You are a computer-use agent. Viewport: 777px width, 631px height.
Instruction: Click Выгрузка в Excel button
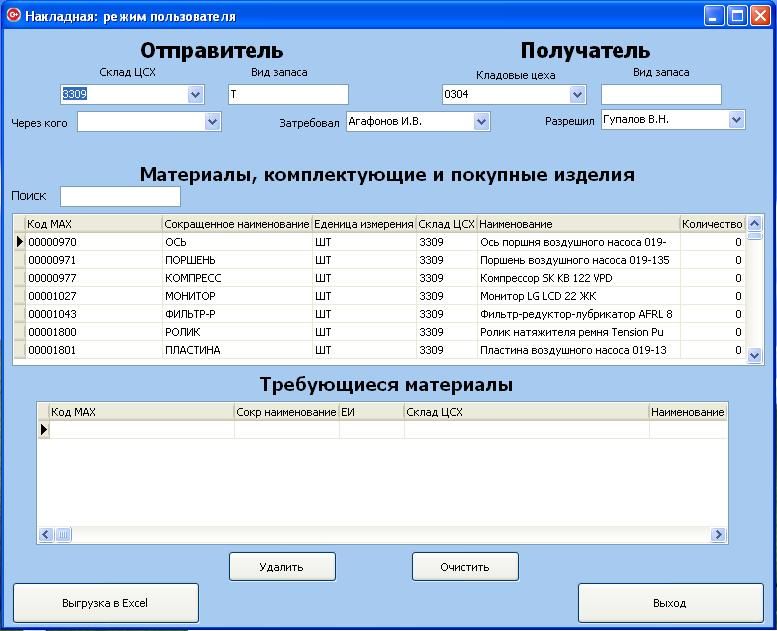click(106, 603)
